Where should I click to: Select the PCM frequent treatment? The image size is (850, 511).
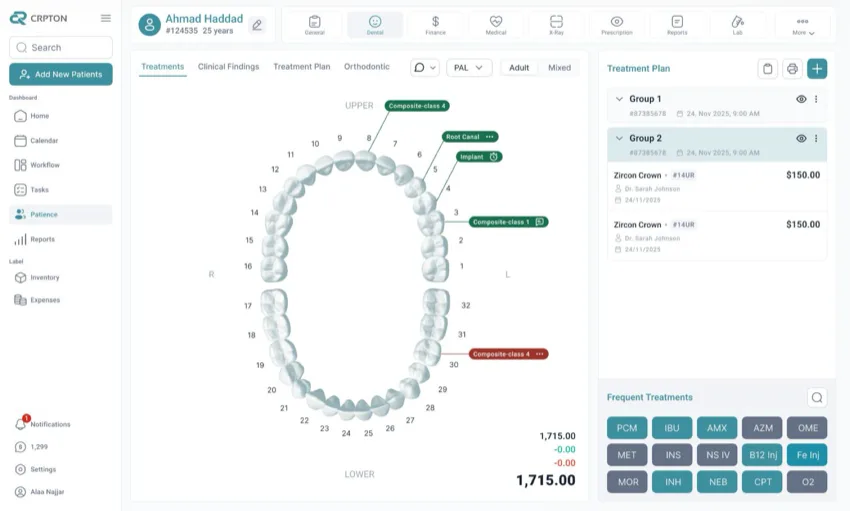tap(627, 428)
